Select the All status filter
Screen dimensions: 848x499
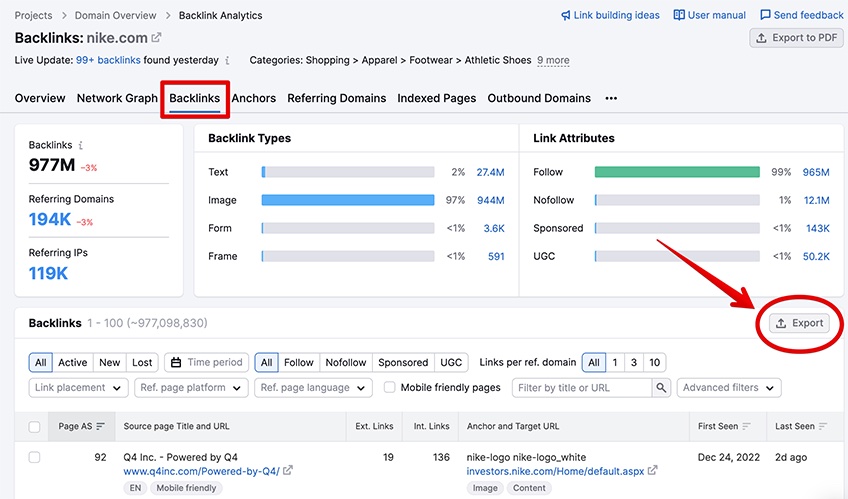pyautogui.click(x=41, y=363)
